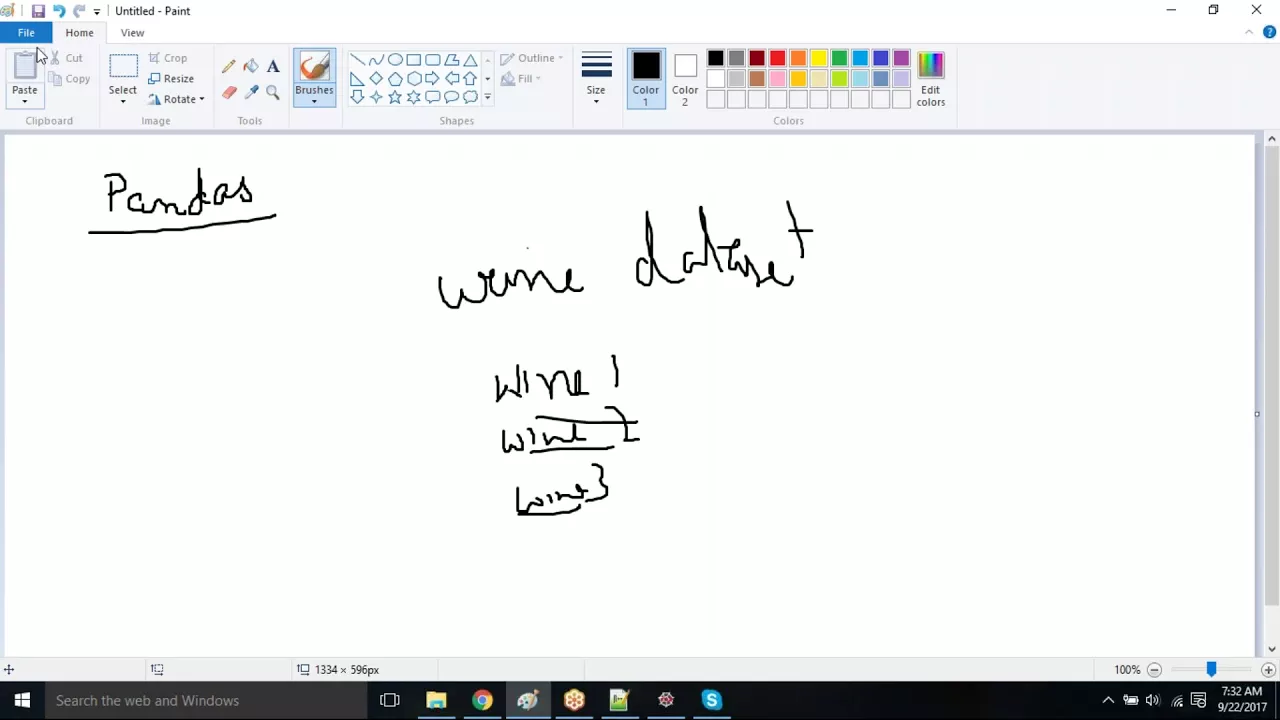Select the Color picker eyedropper tool
The height and width of the screenshot is (720, 1280).
click(x=251, y=92)
